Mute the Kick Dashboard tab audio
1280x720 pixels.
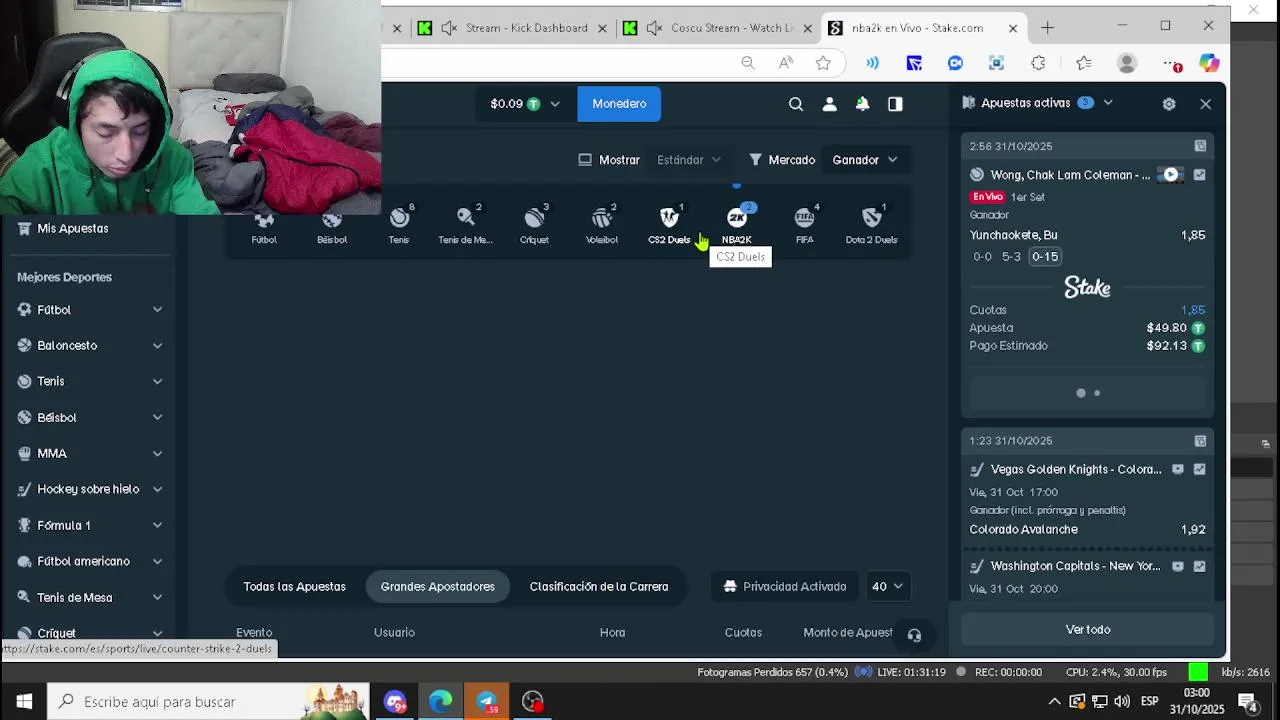coord(449,28)
